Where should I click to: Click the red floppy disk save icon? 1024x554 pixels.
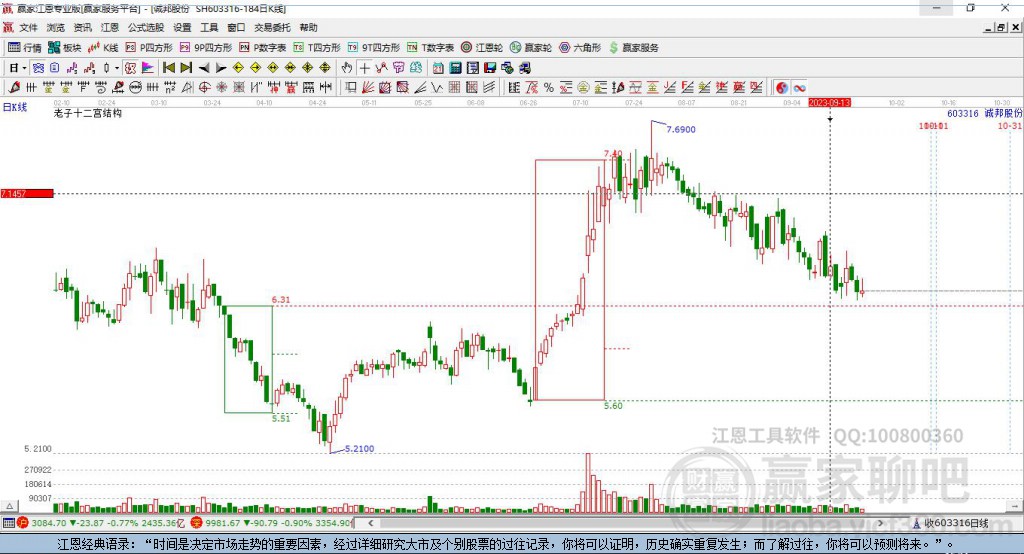coord(490,68)
